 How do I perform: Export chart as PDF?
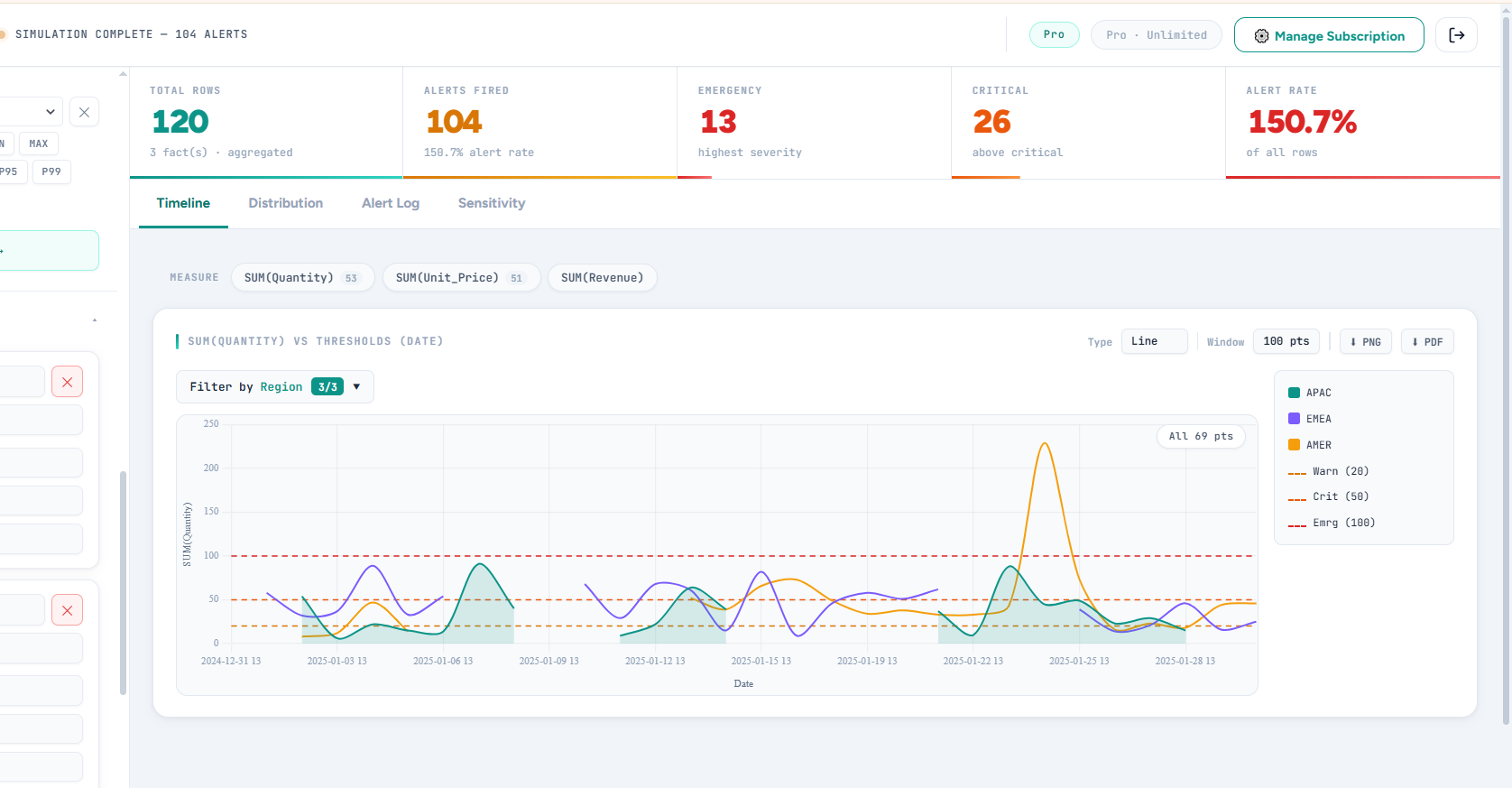click(x=1426, y=341)
